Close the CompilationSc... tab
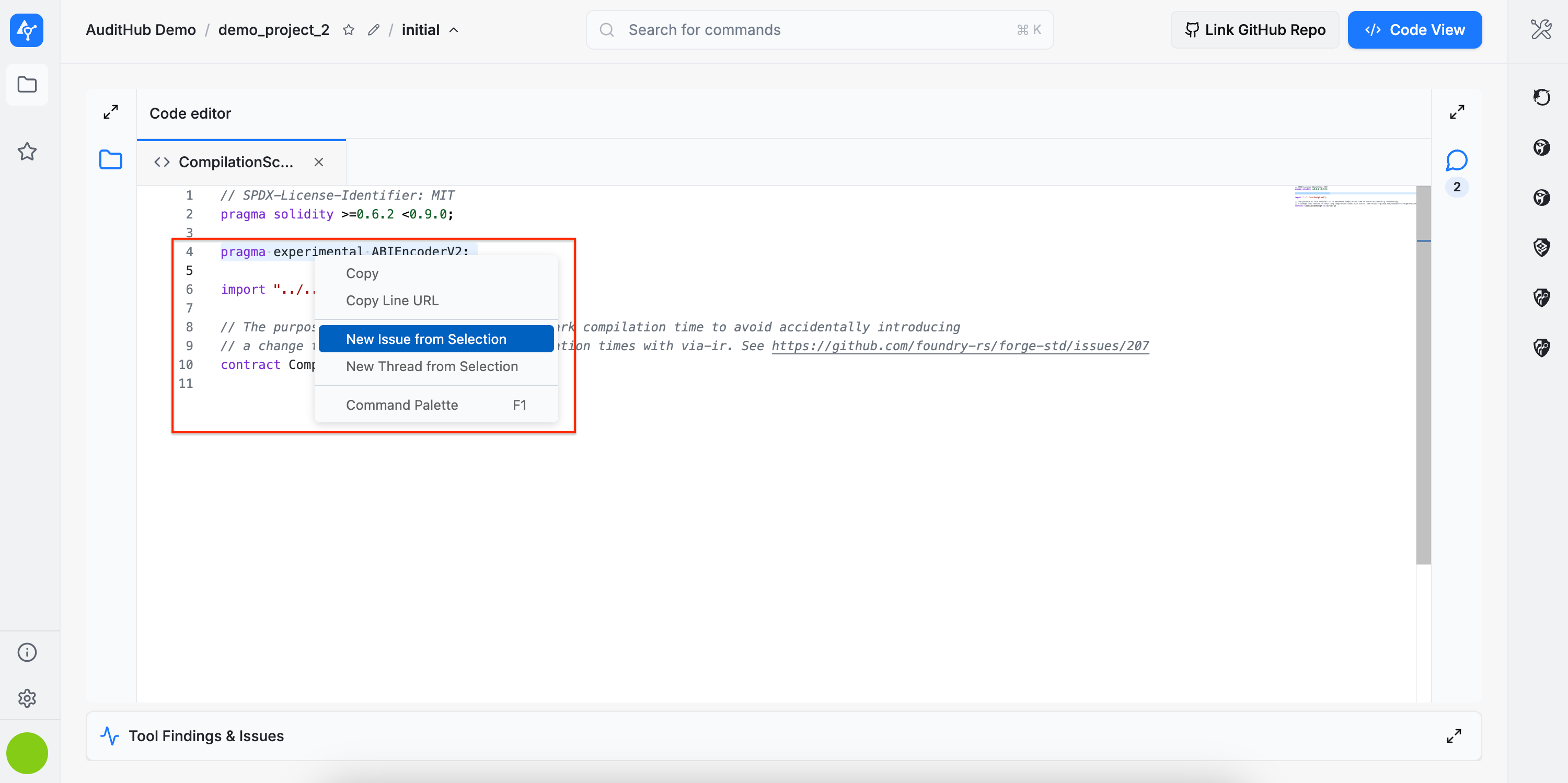 tap(318, 162)
